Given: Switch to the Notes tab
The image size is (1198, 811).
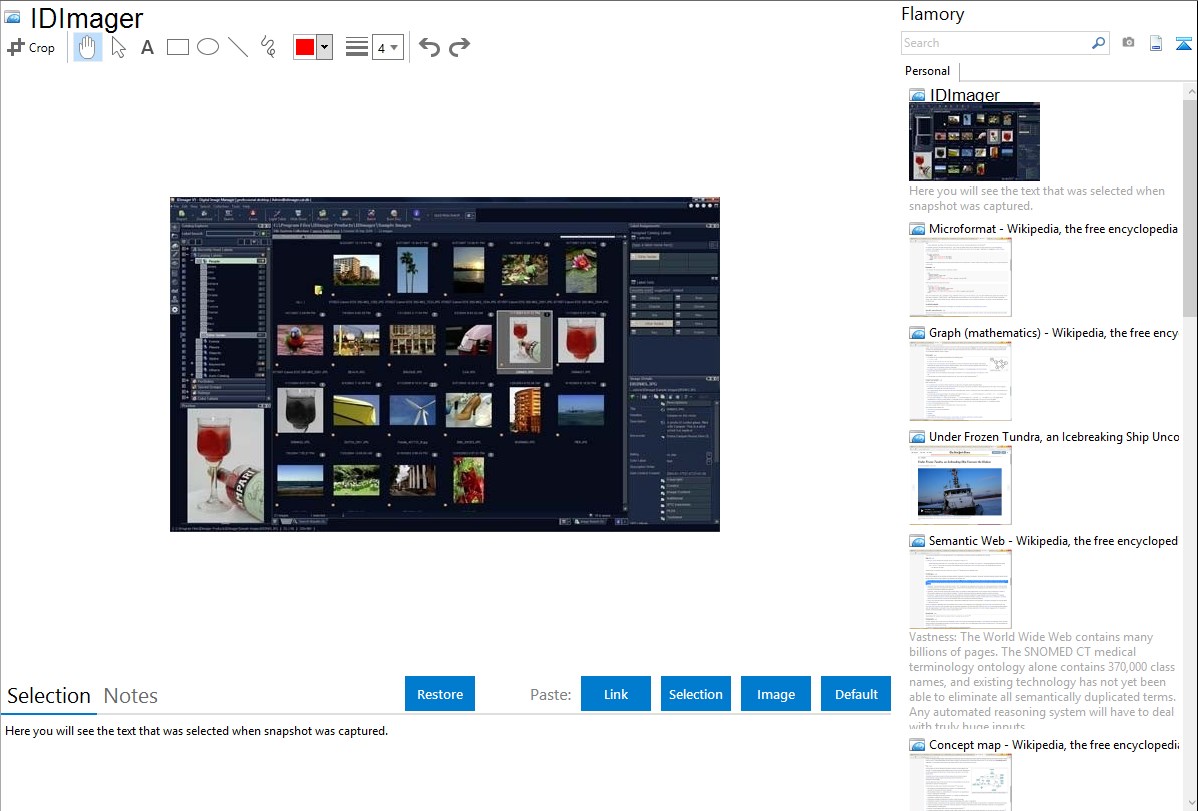Looking at the screenshot, I should coord(131,696).
